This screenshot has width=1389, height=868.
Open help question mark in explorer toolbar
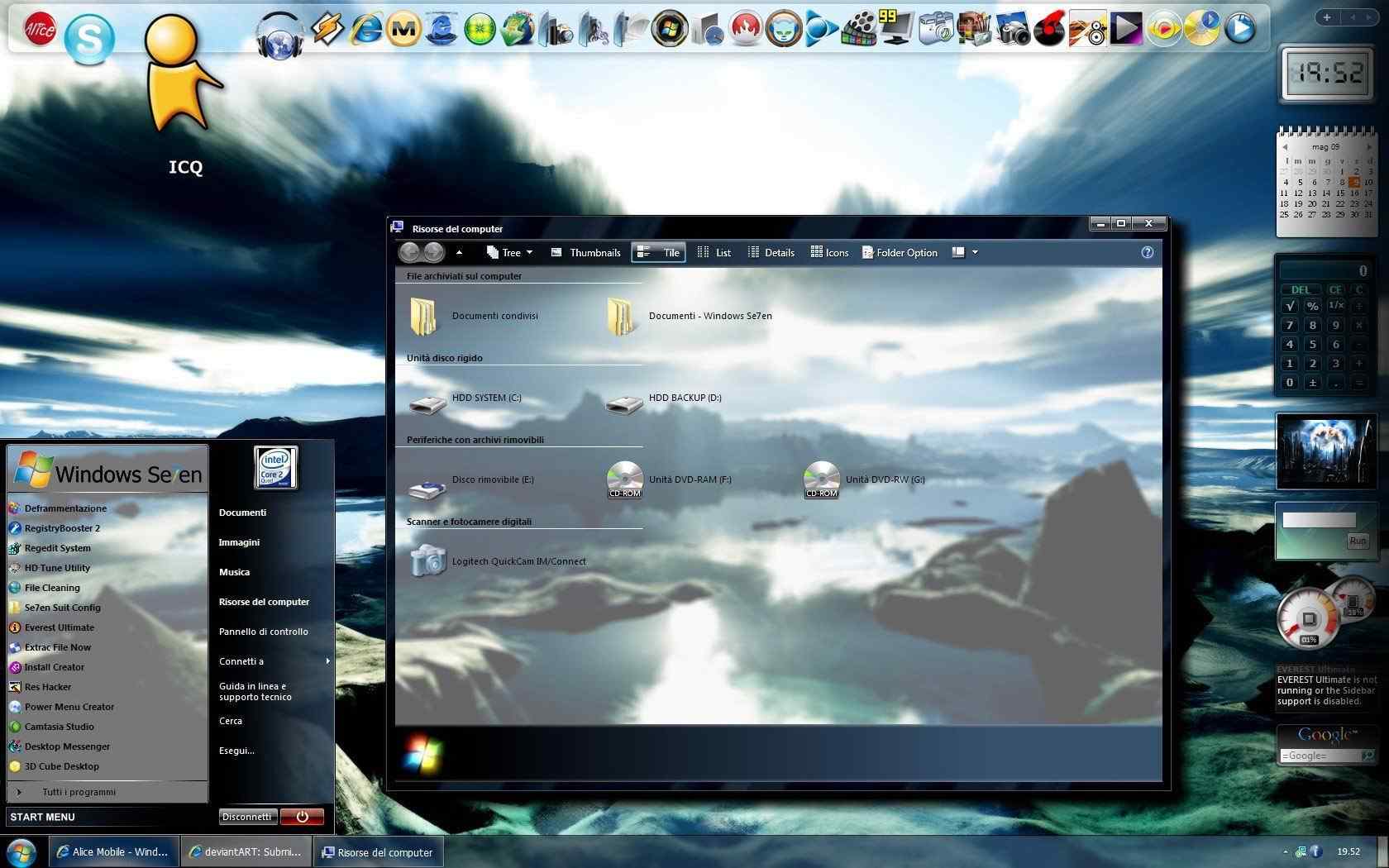[1147, 252]
